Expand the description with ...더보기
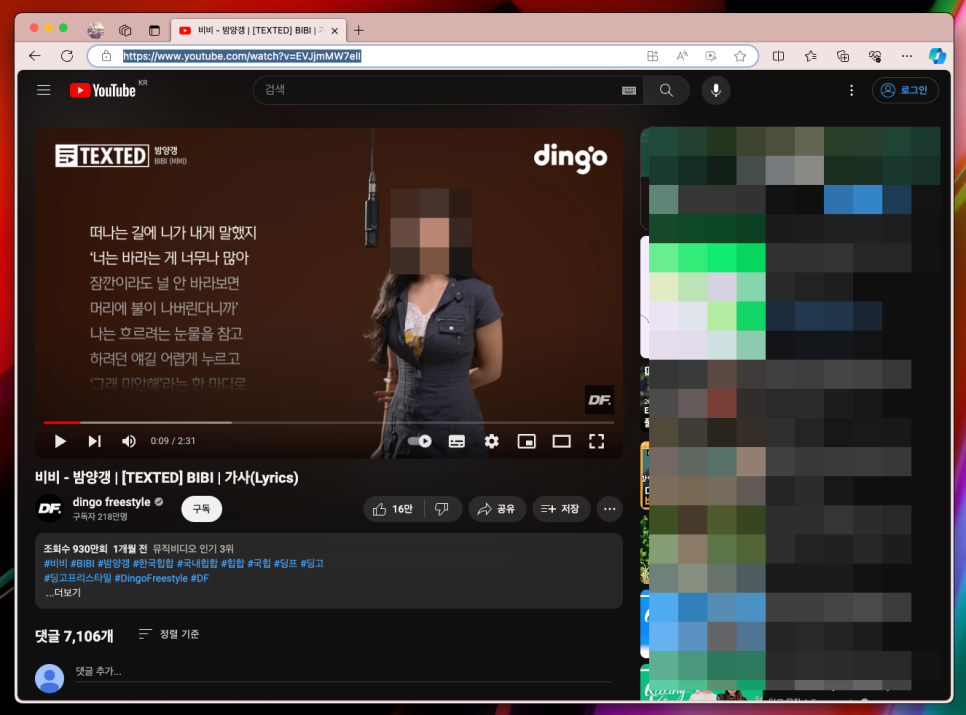 63,593
